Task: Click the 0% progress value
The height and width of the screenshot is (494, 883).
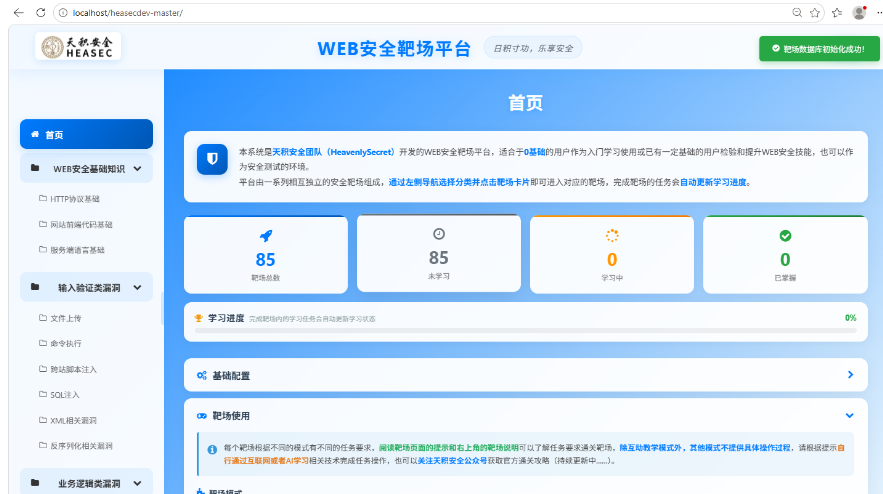Action: point(850,318)
